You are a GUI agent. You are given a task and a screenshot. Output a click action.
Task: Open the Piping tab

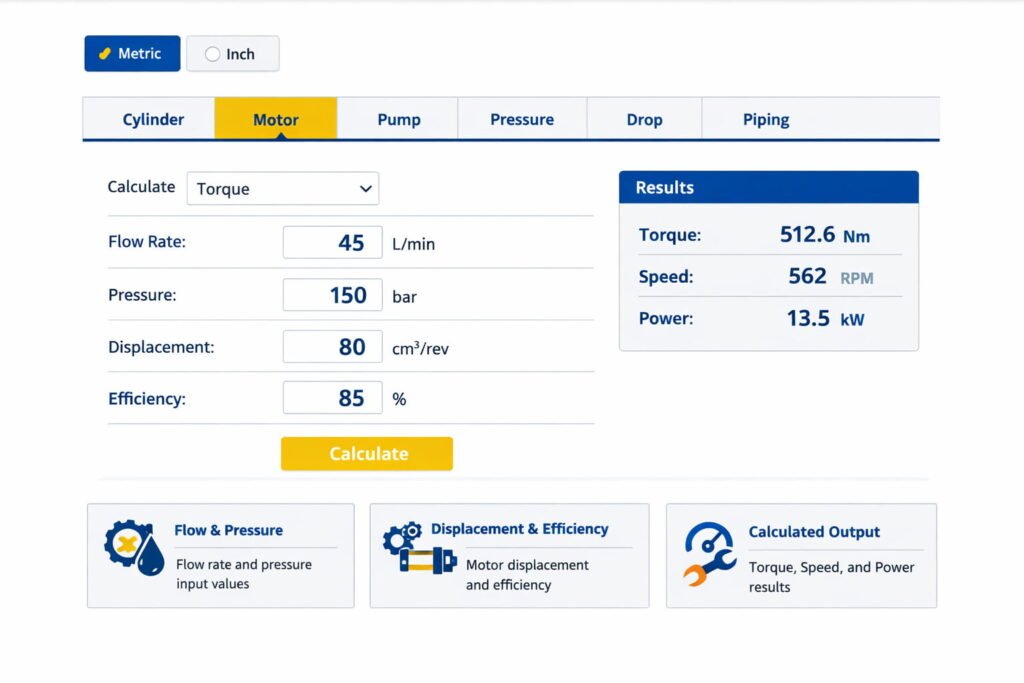(766, 120)
